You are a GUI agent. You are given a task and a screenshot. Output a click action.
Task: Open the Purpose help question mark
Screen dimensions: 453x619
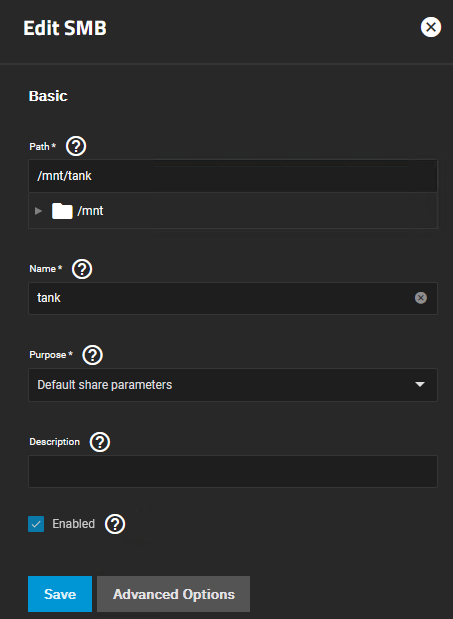pos(92,355)
